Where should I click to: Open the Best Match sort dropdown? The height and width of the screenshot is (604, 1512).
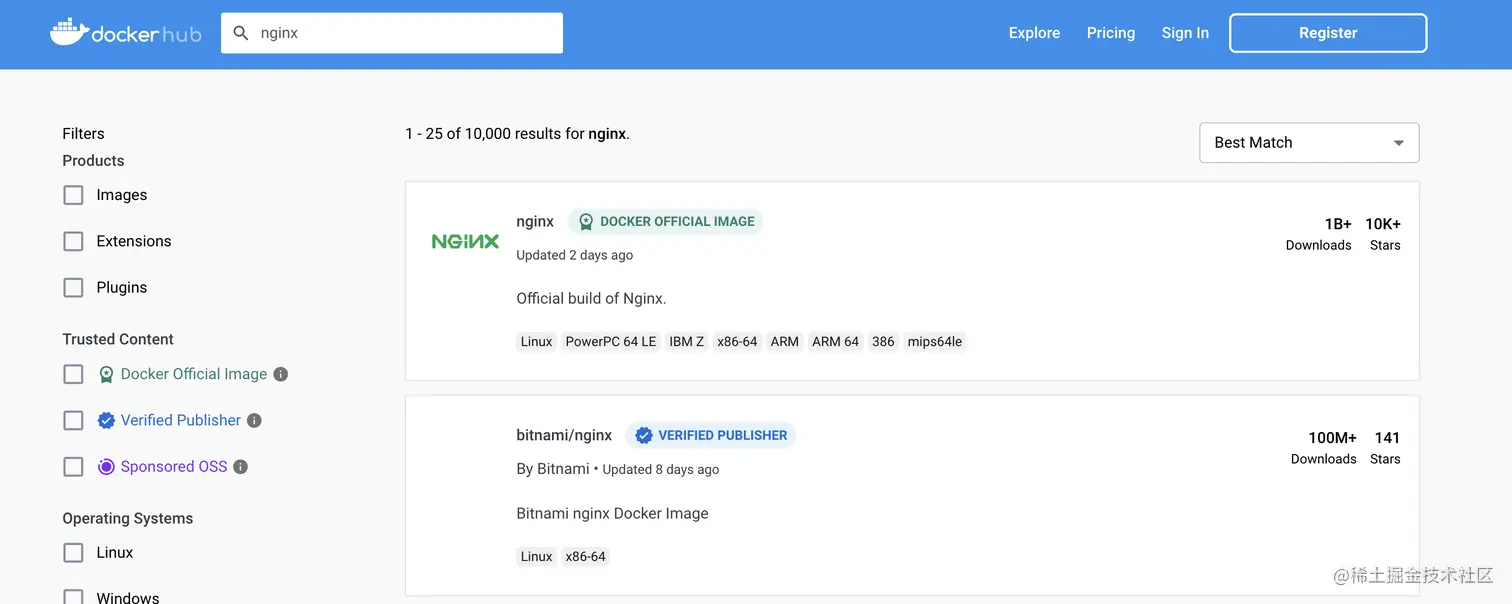pos(1308,143)
